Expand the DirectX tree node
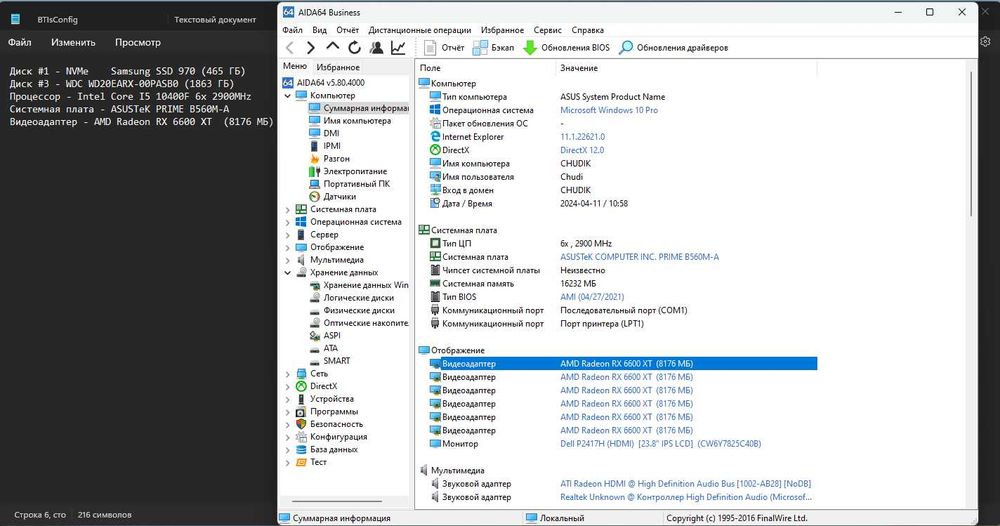The height and width of the screenshot is (526, 1000). 288,386
